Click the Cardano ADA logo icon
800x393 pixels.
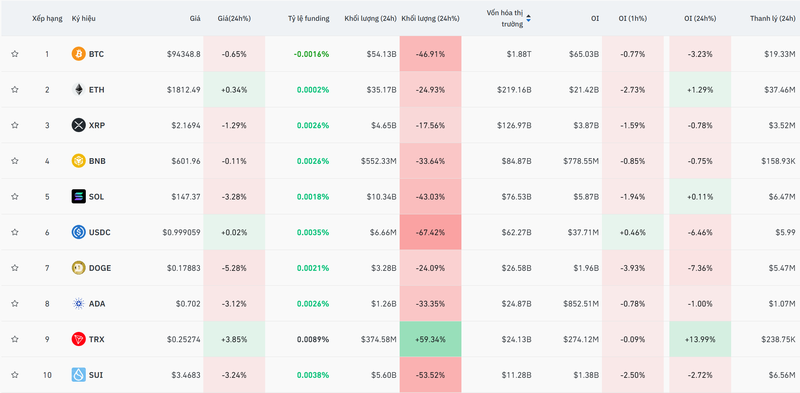(x=79, y=304)
